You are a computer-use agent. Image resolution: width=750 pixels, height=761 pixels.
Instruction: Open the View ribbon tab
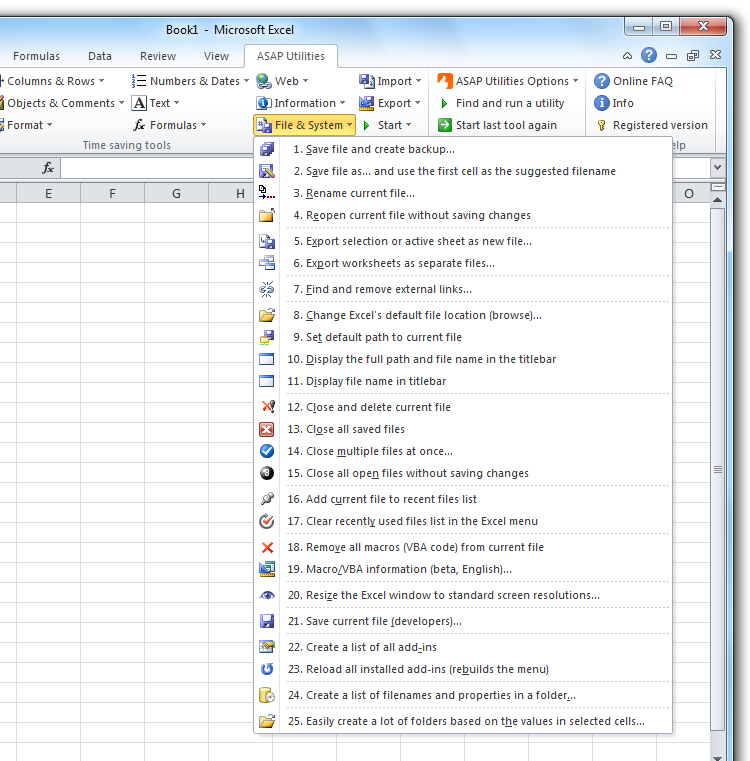216,56
